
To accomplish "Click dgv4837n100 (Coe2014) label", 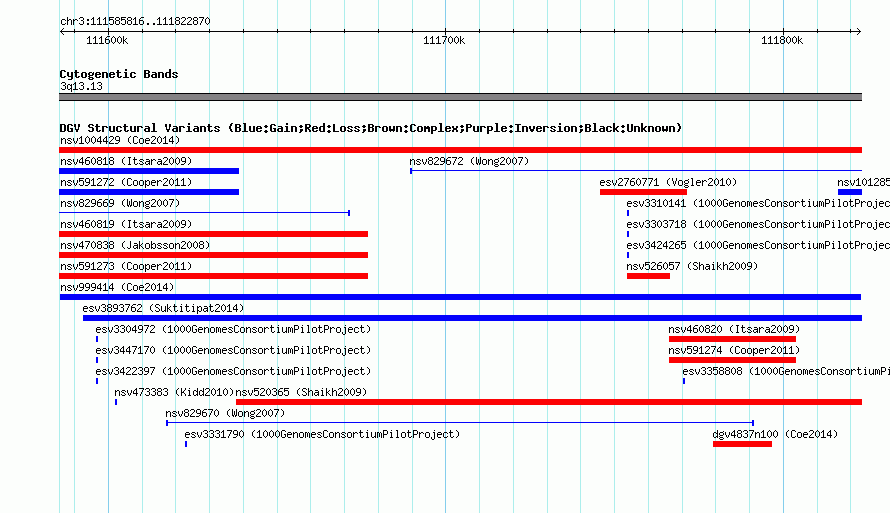I will point(775,434).
